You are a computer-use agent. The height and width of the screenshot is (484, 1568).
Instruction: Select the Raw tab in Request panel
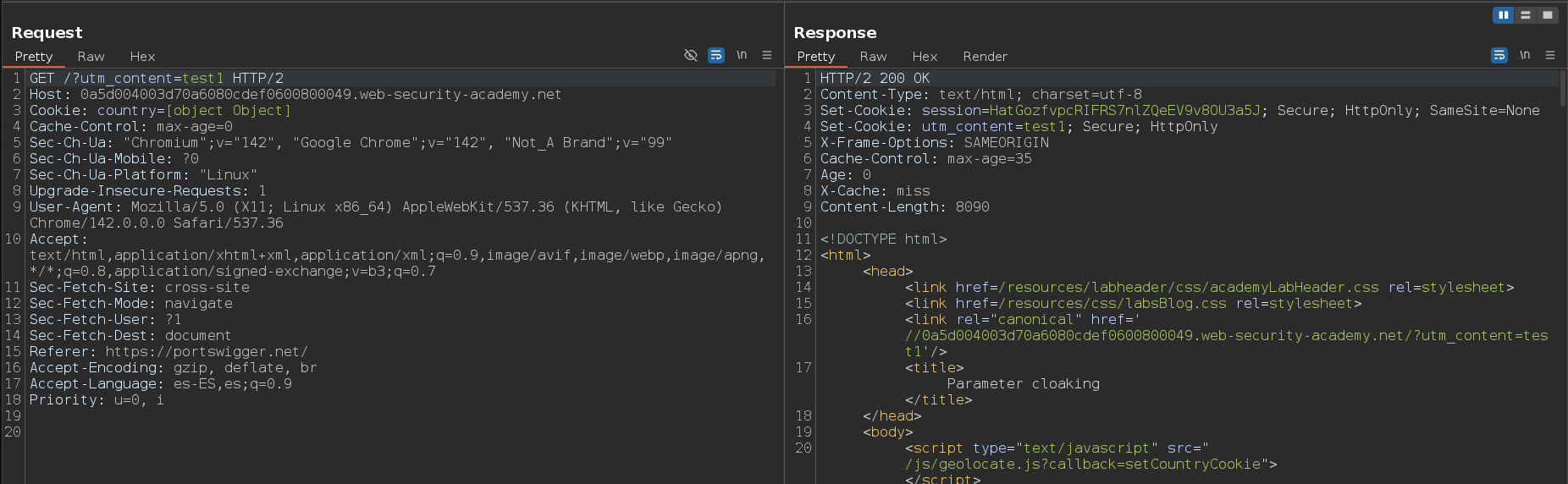click(x=91, y=57)
